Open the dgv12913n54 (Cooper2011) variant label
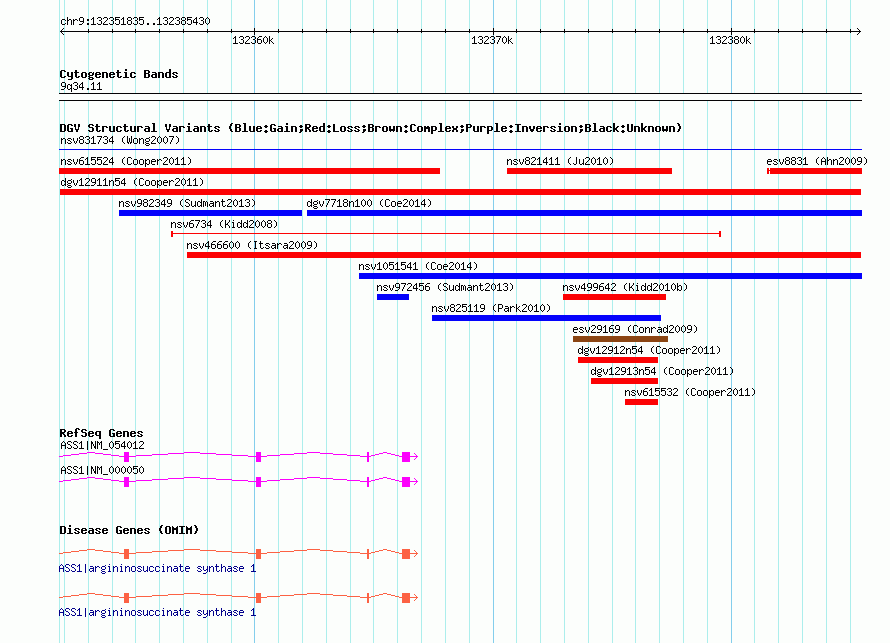The image size is (890, 643). 662,371
